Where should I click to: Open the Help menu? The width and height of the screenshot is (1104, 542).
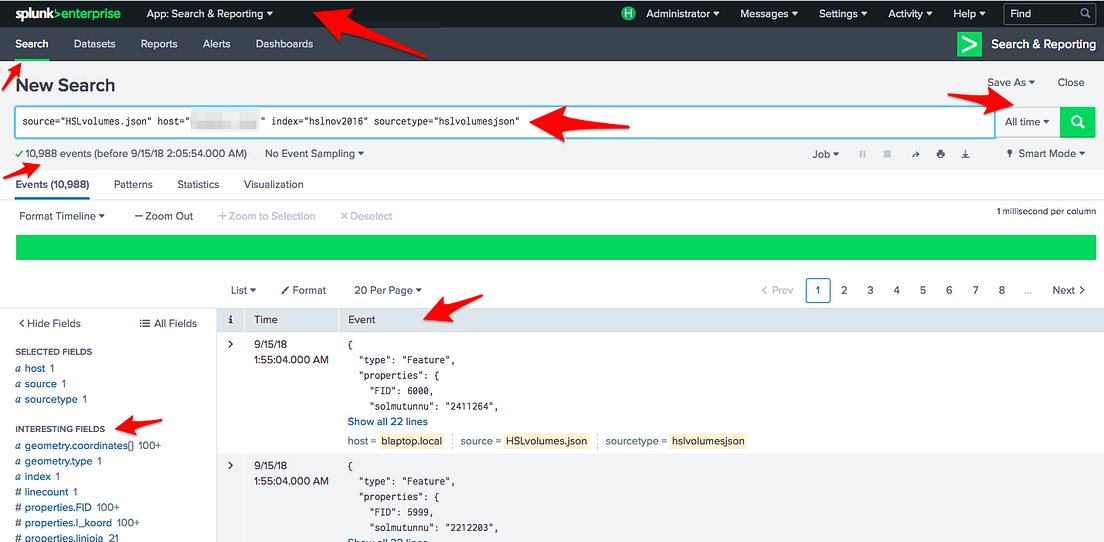point(969,13)
